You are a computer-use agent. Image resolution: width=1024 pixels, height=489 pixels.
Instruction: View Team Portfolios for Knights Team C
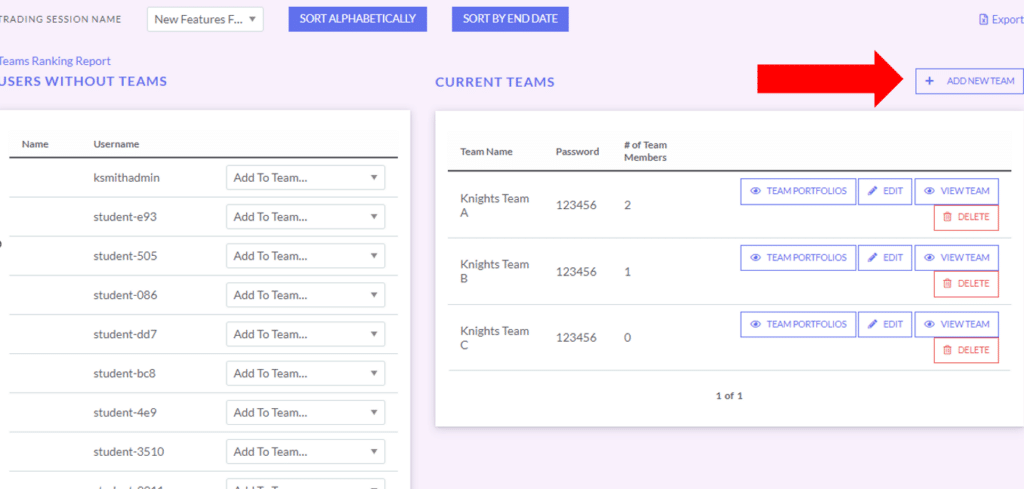[798, 324]
